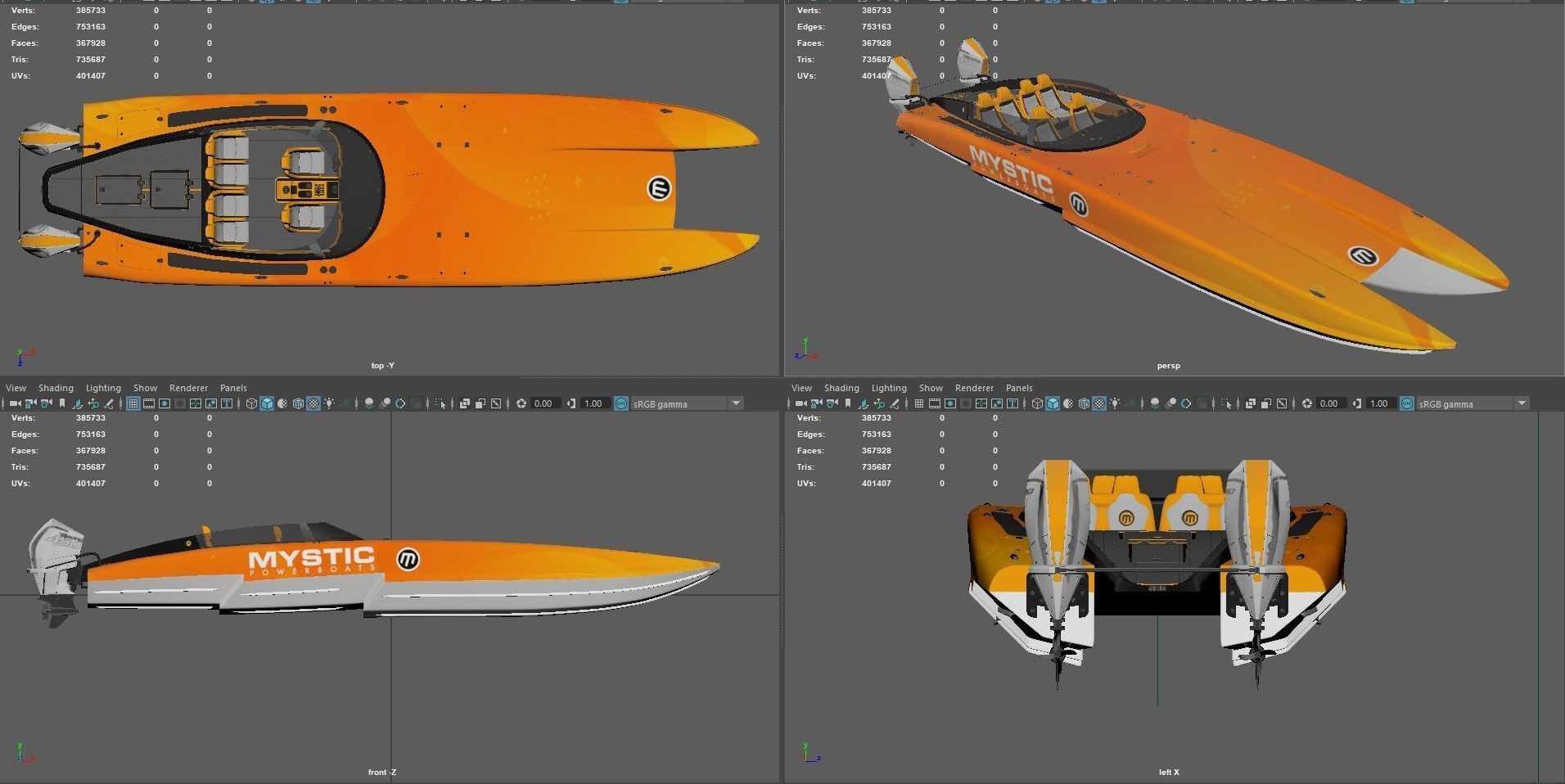Click Select Camera icon in left view toolbar
Image resolution: width=1565 pixels, height=784 pixels.
click(x=801, y=403)
